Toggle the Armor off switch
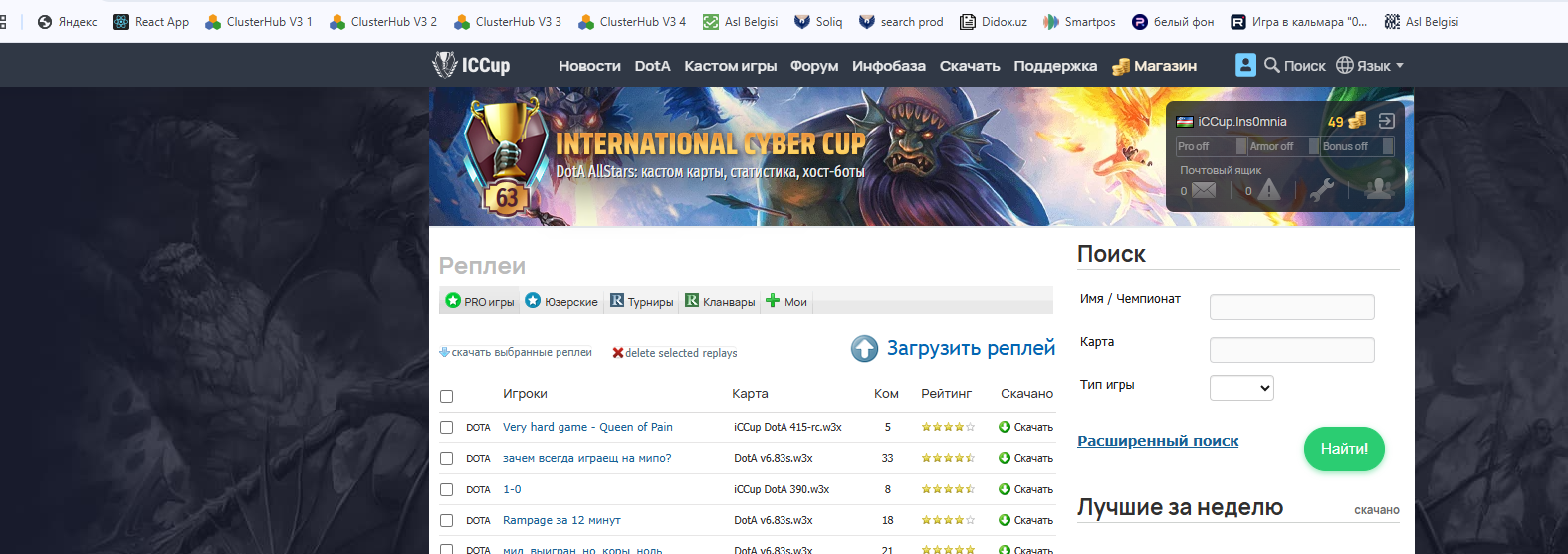The image size is (1568, 554). click(x=1283, y=146)
